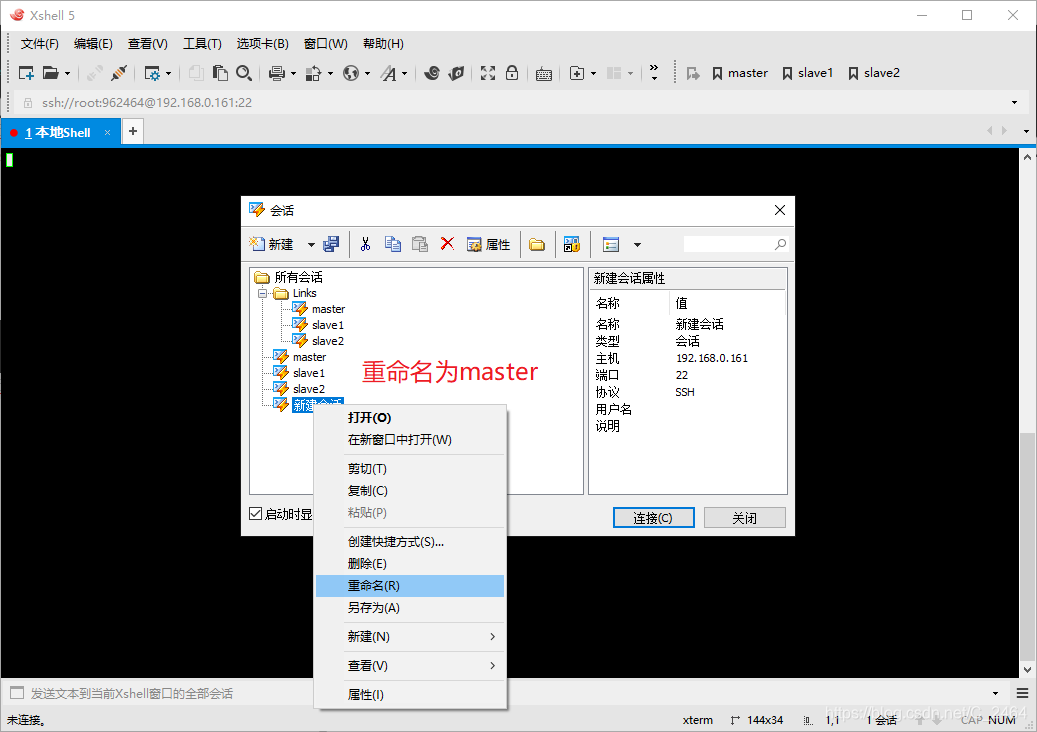Click the New session icon on main toolbar
Screen dimensions: 1037x732
tap(24, 72)
